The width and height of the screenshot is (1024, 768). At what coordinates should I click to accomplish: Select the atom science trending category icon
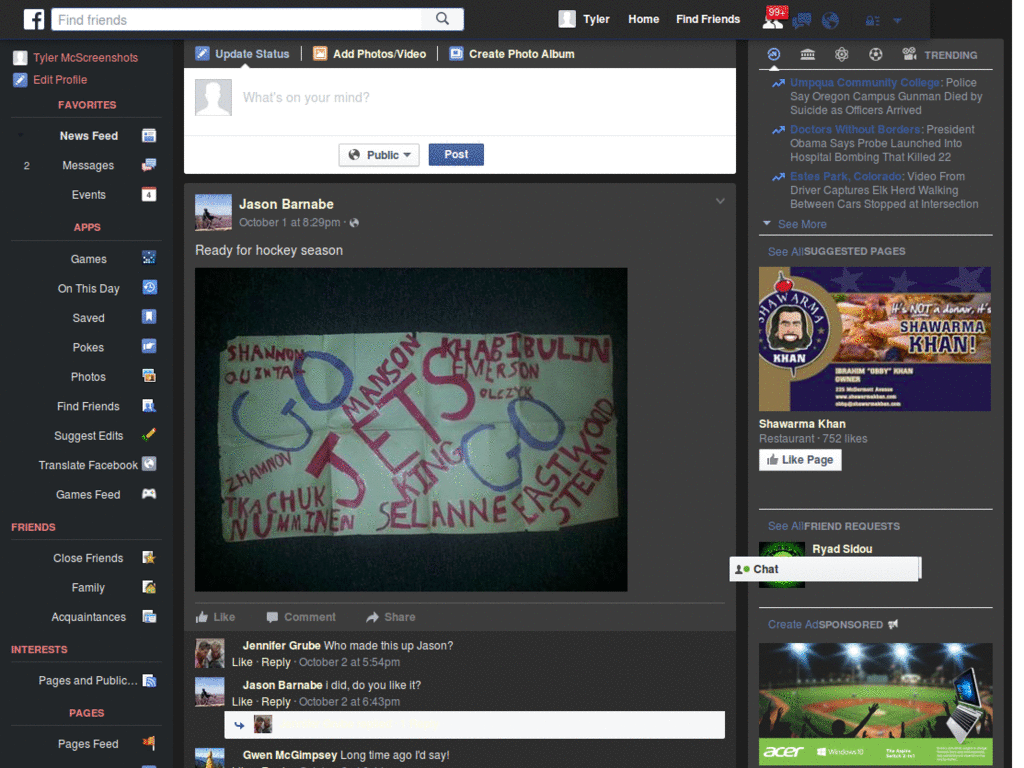point(841,54)
